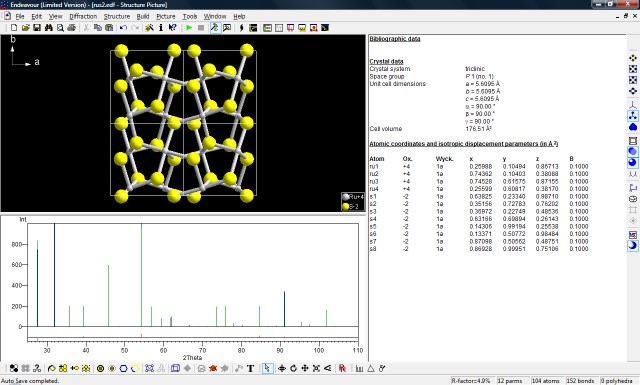Viewport: 640px width, 385px height.
Task: Click the unit cell square frame icon
Action: 633,141
